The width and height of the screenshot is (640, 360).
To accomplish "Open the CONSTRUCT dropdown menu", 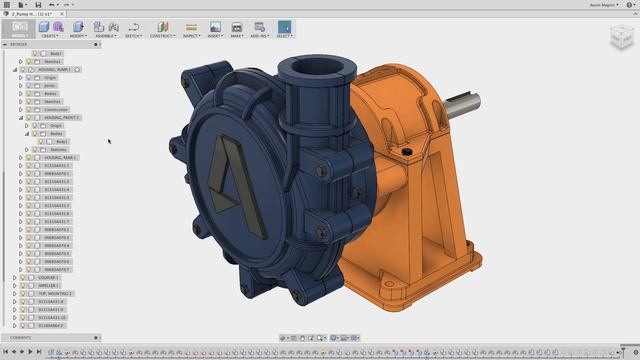I will (x=162, y=36).
